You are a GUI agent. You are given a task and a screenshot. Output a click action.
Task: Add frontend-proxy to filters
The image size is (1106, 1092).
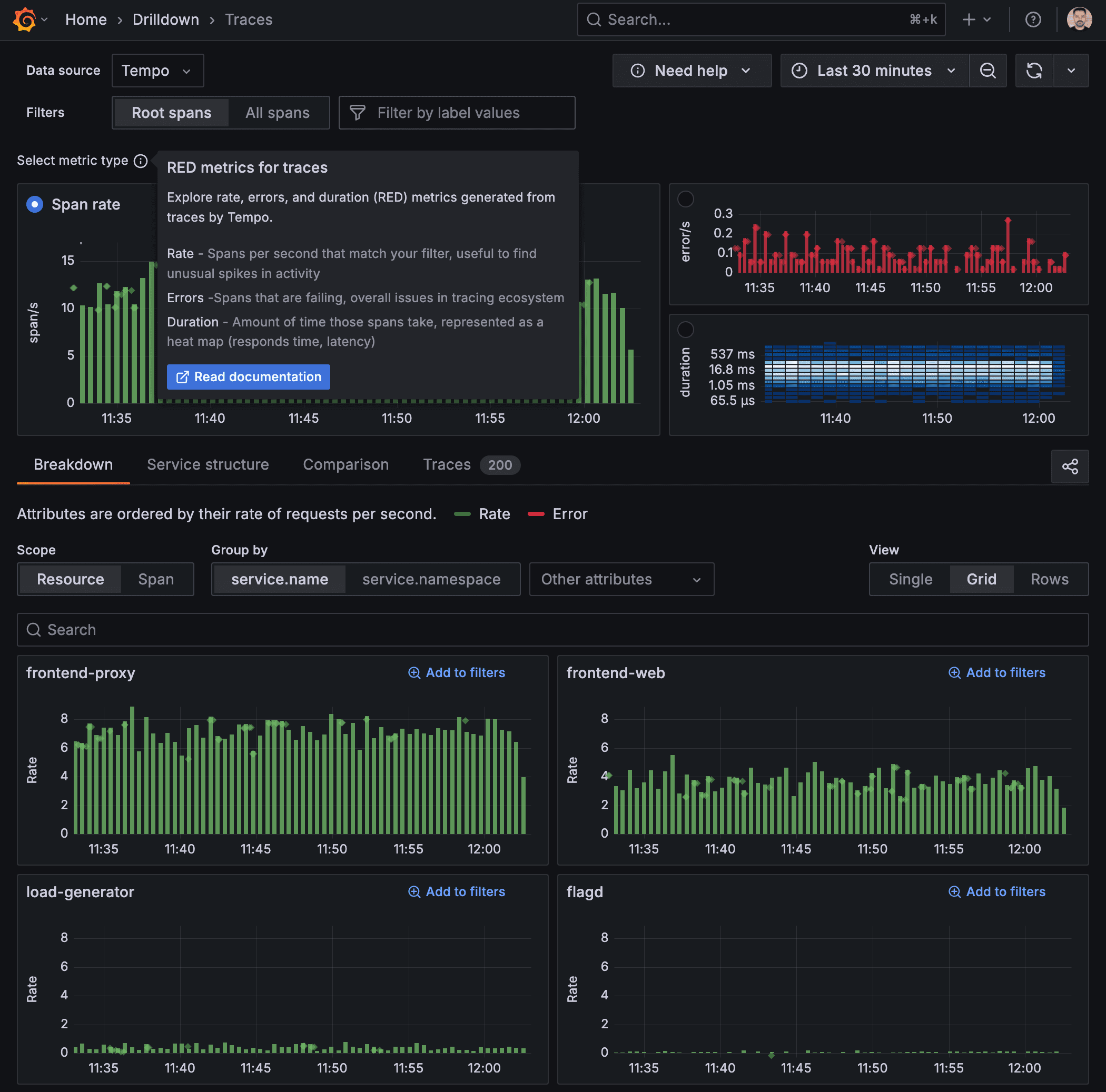tap(456, 672)
